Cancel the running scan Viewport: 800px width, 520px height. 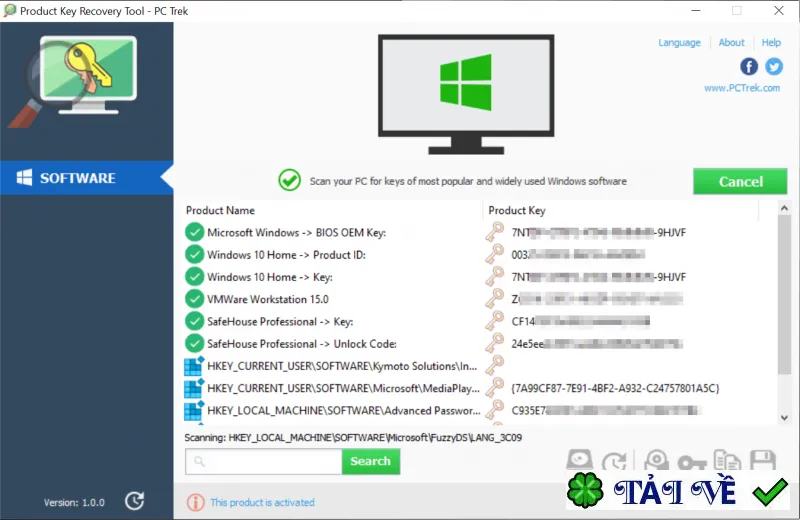tap(740, 181)
